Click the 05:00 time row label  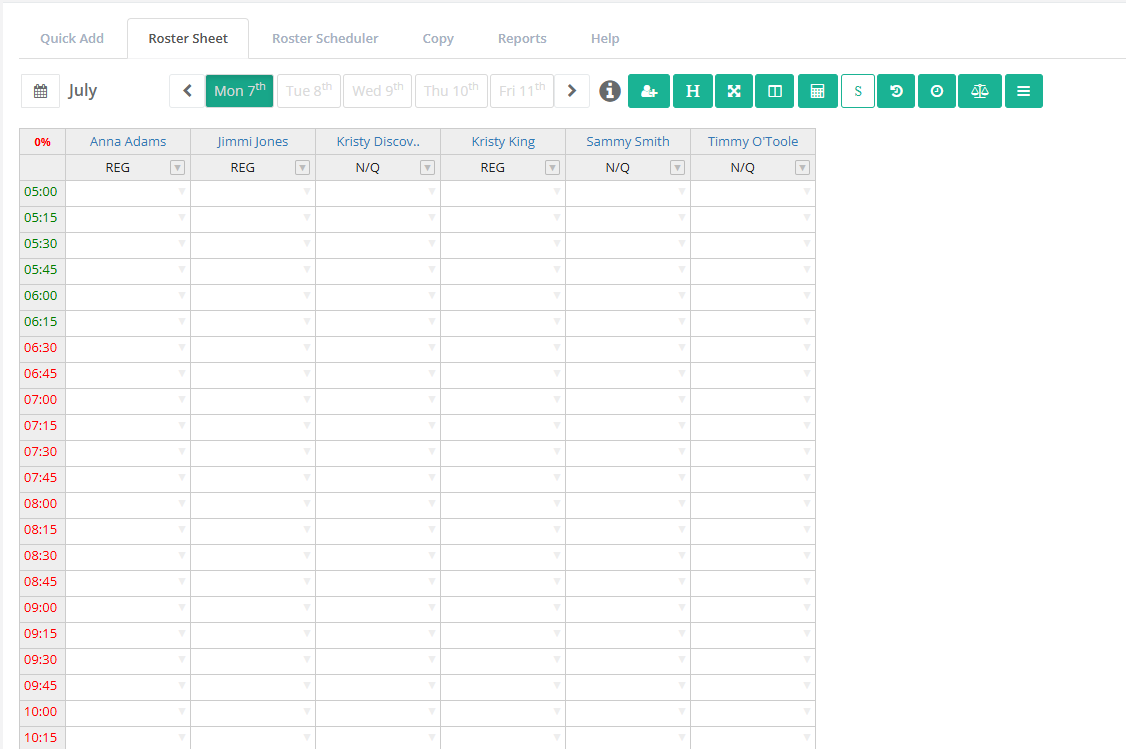coord(41,192)
